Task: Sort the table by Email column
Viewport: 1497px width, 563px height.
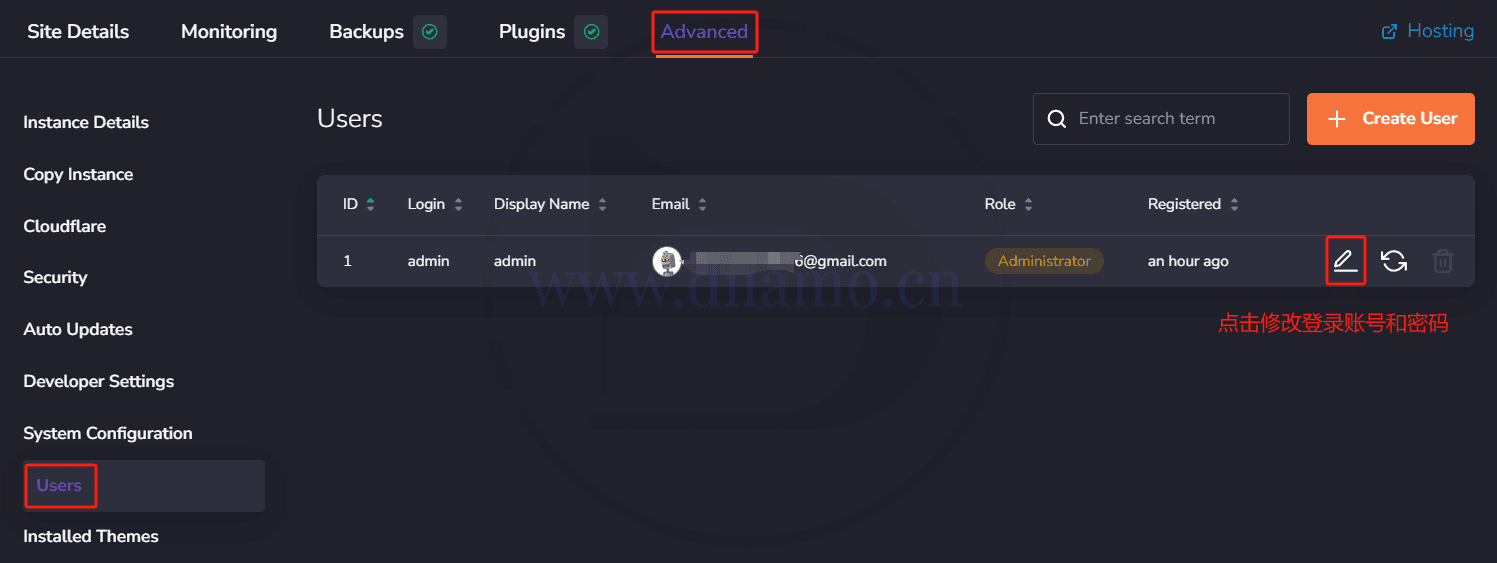Action: pyautogui.click(x=679, y=204)
